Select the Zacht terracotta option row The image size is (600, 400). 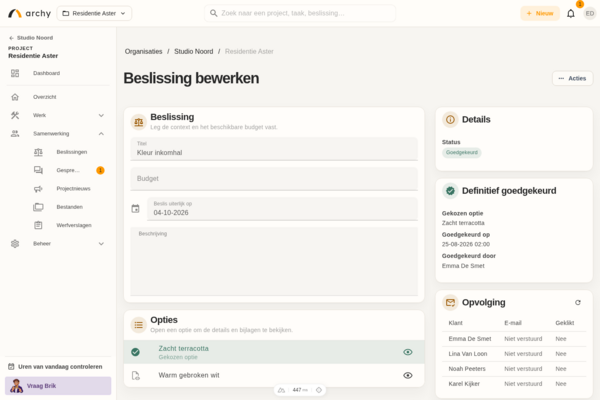[274, 352]
